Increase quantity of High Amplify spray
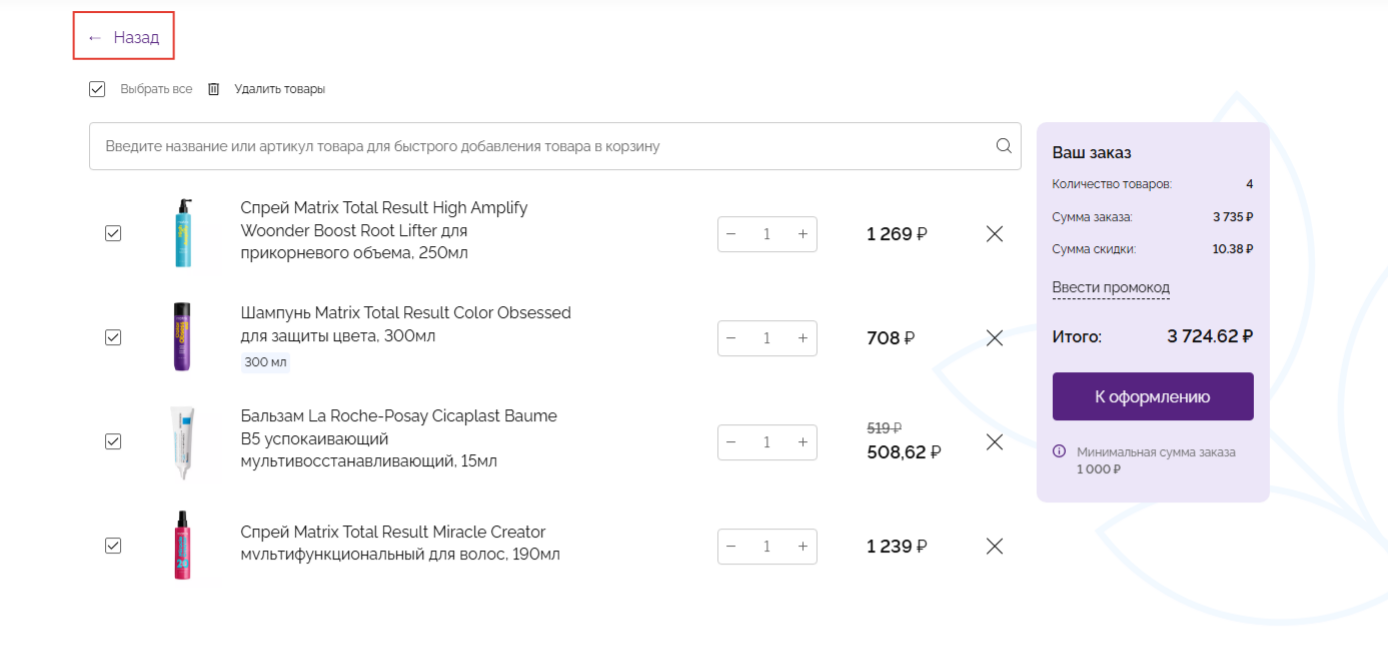 point(802,234)
